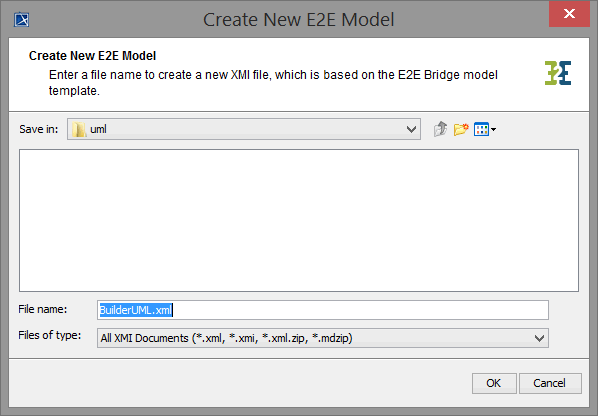Go up one folder level

440,129
